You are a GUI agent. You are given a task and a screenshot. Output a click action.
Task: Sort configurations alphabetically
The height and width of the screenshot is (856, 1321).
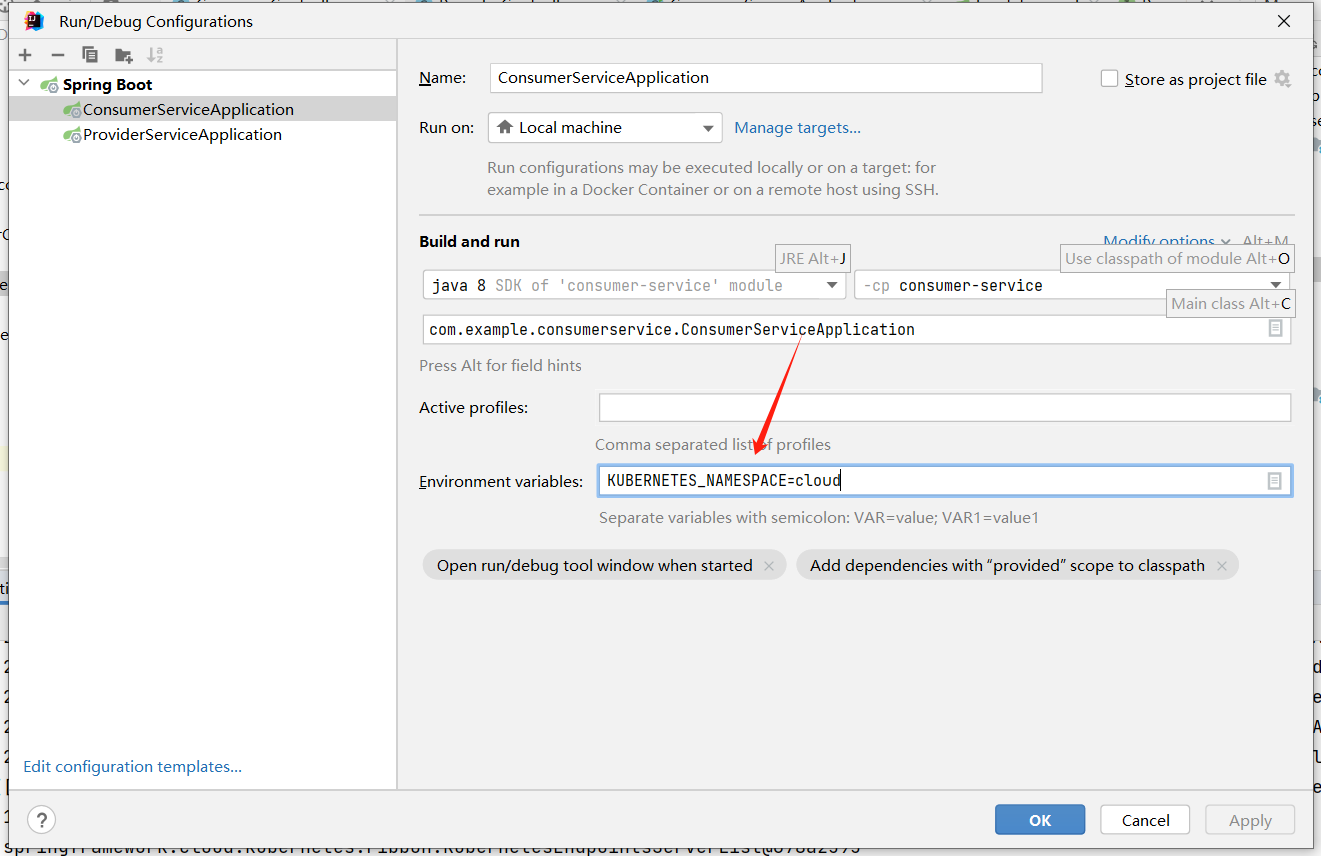pos(155,55)
